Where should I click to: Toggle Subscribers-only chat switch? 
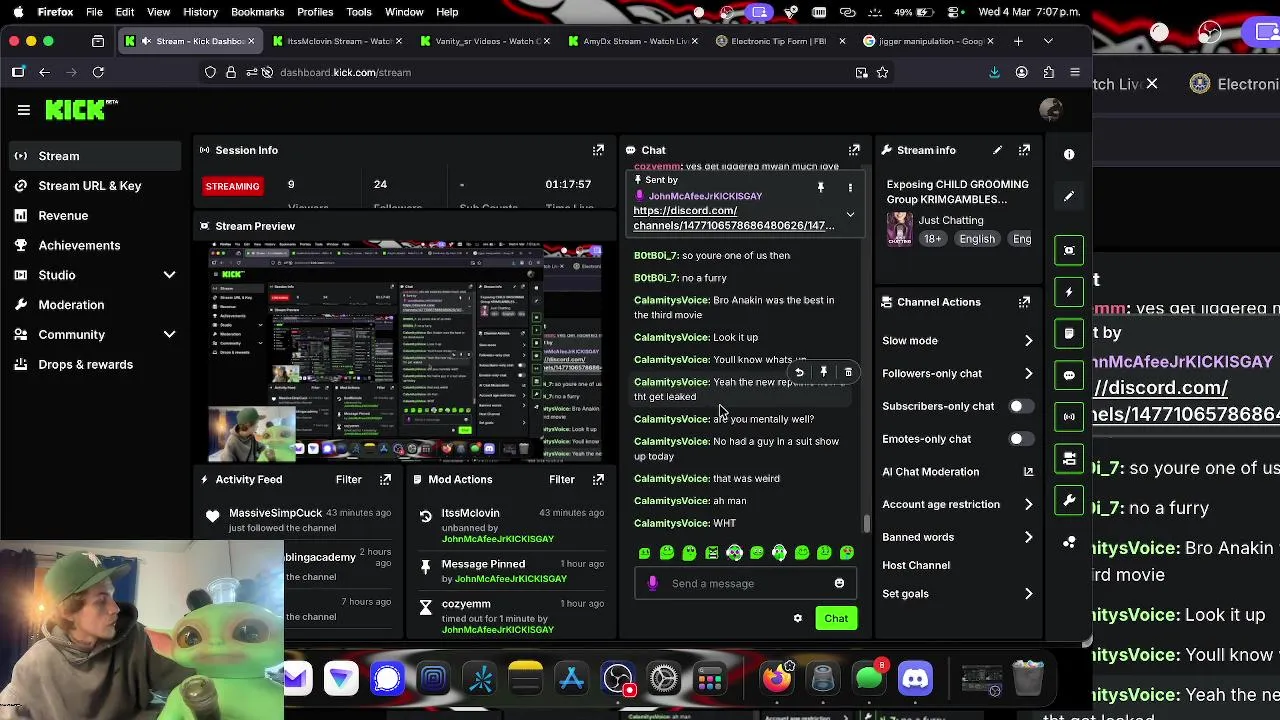point(1019,406)
